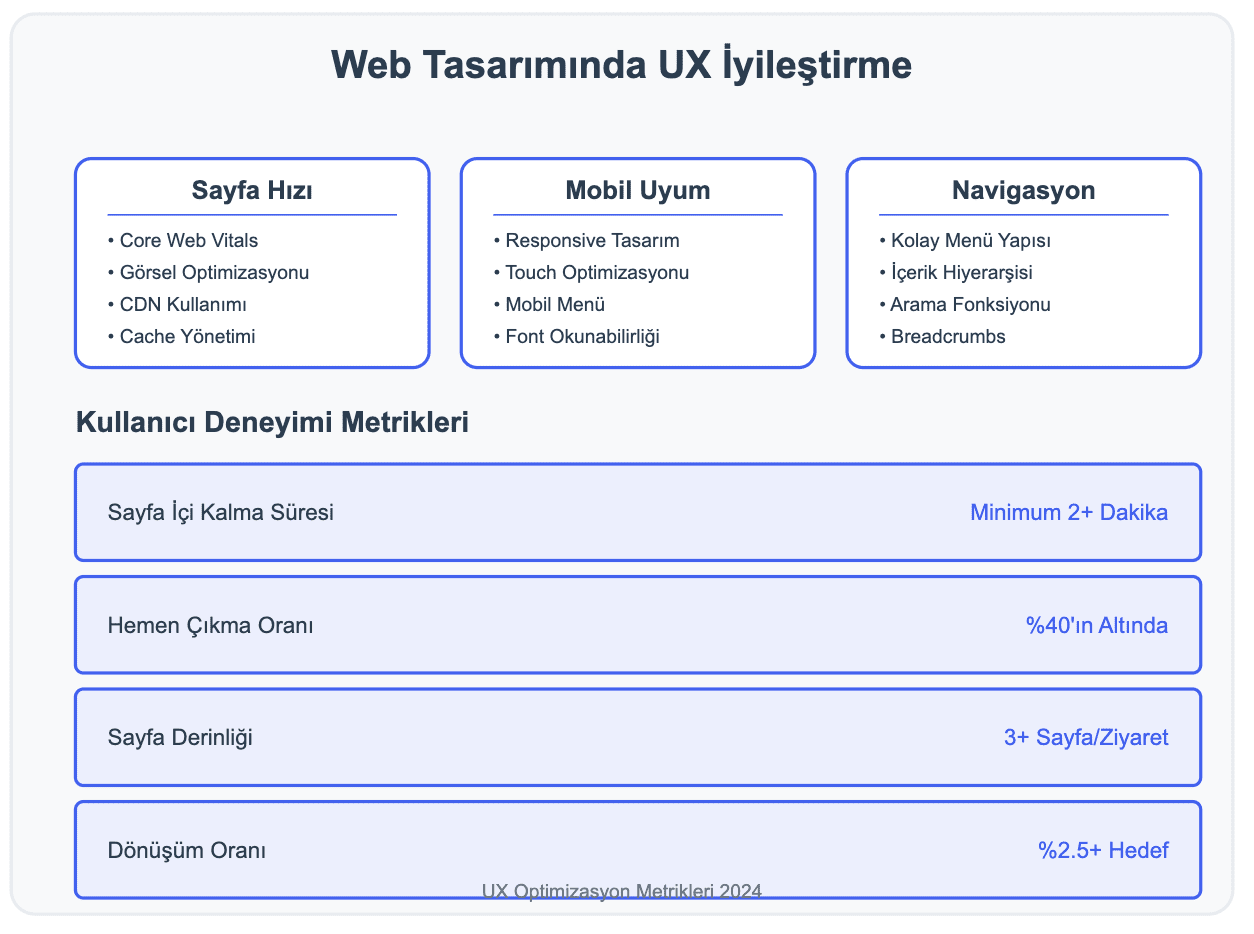This screenshot has width=1254, height=934.
Task: Click the Mobil Menü item
Action: coord(555,304)
